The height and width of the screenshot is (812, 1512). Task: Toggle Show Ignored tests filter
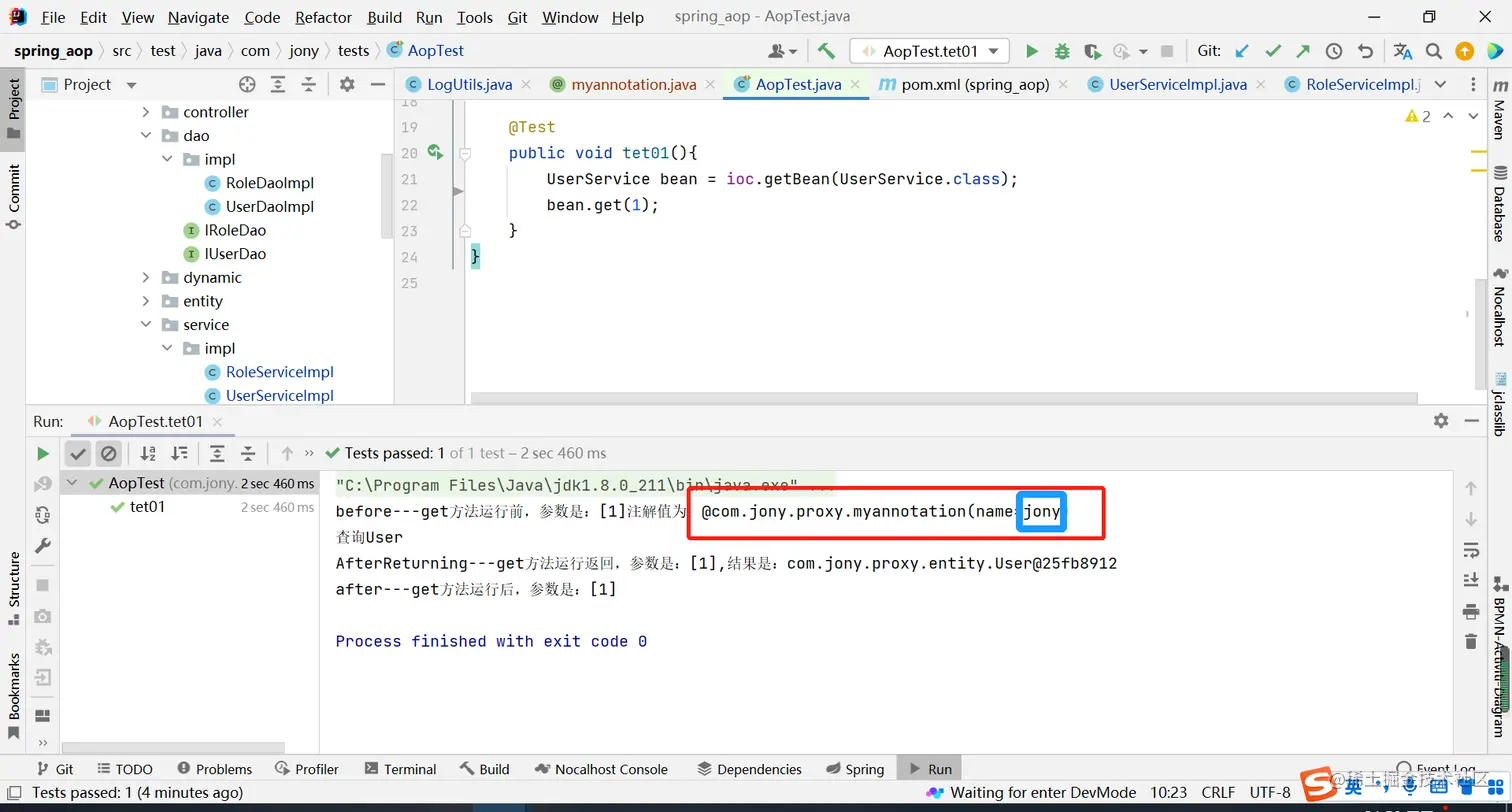tap(109, 453)
